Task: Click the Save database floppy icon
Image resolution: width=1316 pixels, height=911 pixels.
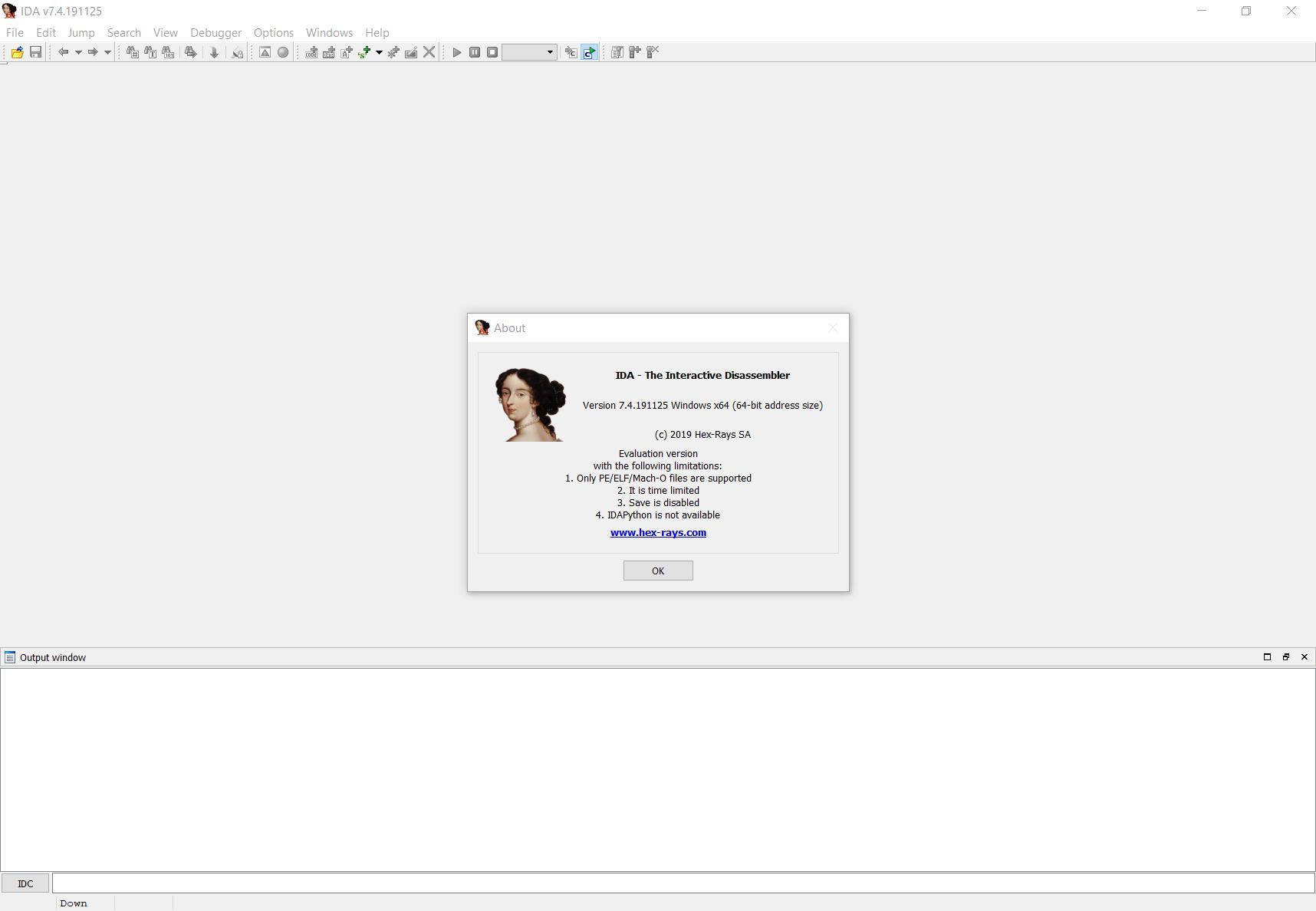Action: 35,52
